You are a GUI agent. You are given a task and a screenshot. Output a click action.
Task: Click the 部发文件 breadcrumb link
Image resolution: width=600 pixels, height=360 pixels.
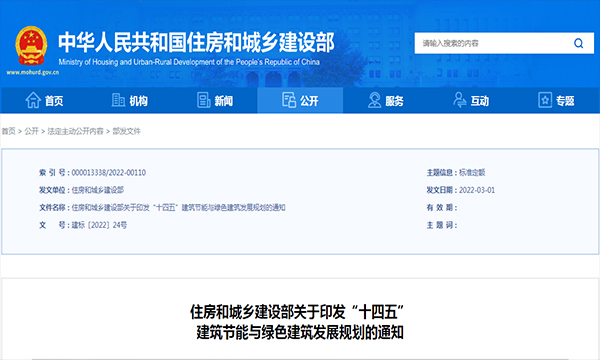click(x=126, y=131)
